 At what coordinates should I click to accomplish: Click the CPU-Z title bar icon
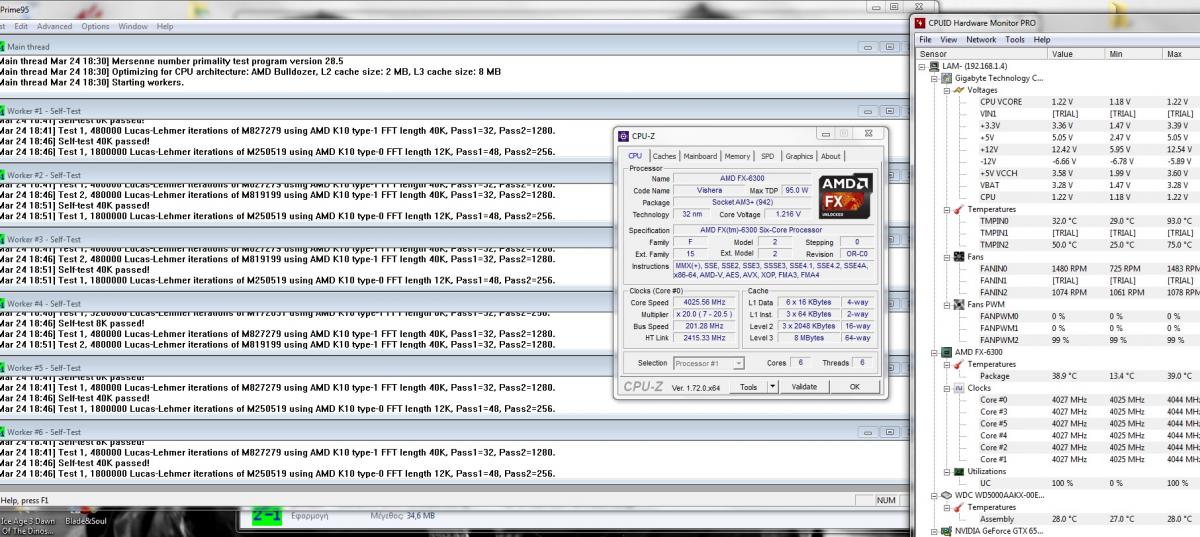pos(623,135)
